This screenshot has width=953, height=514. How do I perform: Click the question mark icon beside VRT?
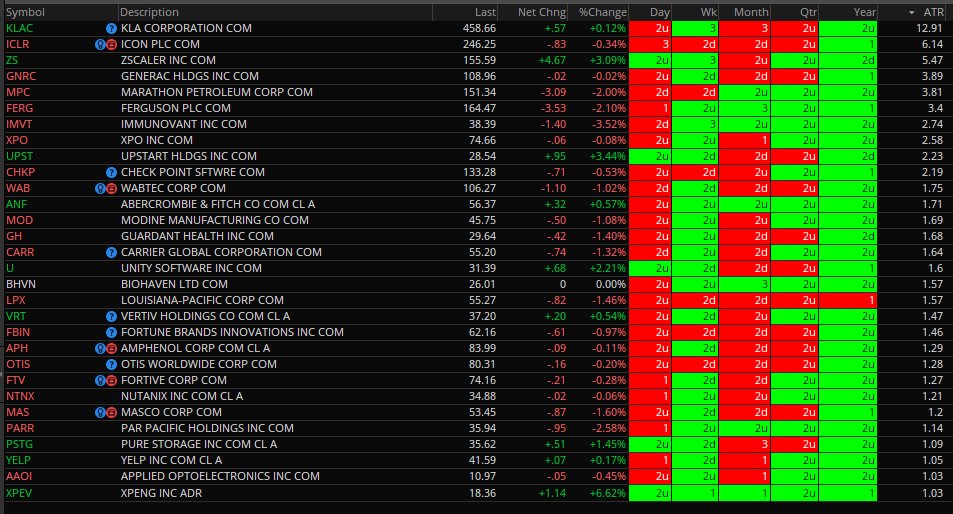coord(111,317)
